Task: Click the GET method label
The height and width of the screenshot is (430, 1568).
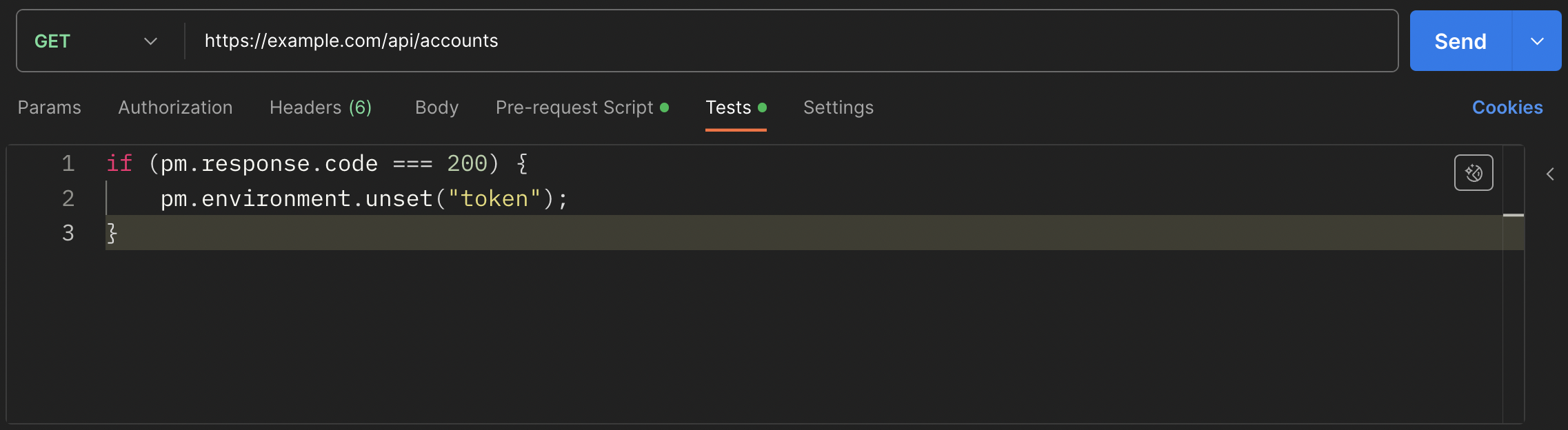Action: click(52, 41)
